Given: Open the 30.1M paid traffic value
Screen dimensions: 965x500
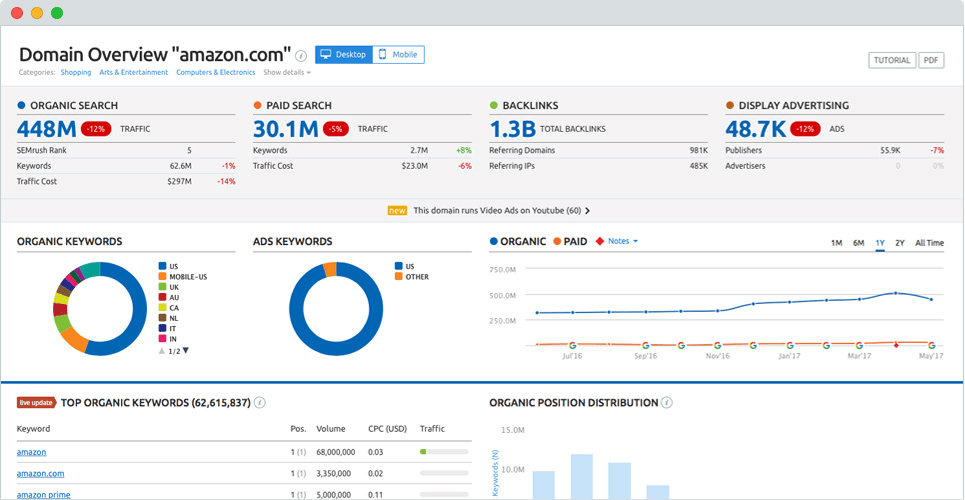Looking at the screenshot, I should click(286, 129).
